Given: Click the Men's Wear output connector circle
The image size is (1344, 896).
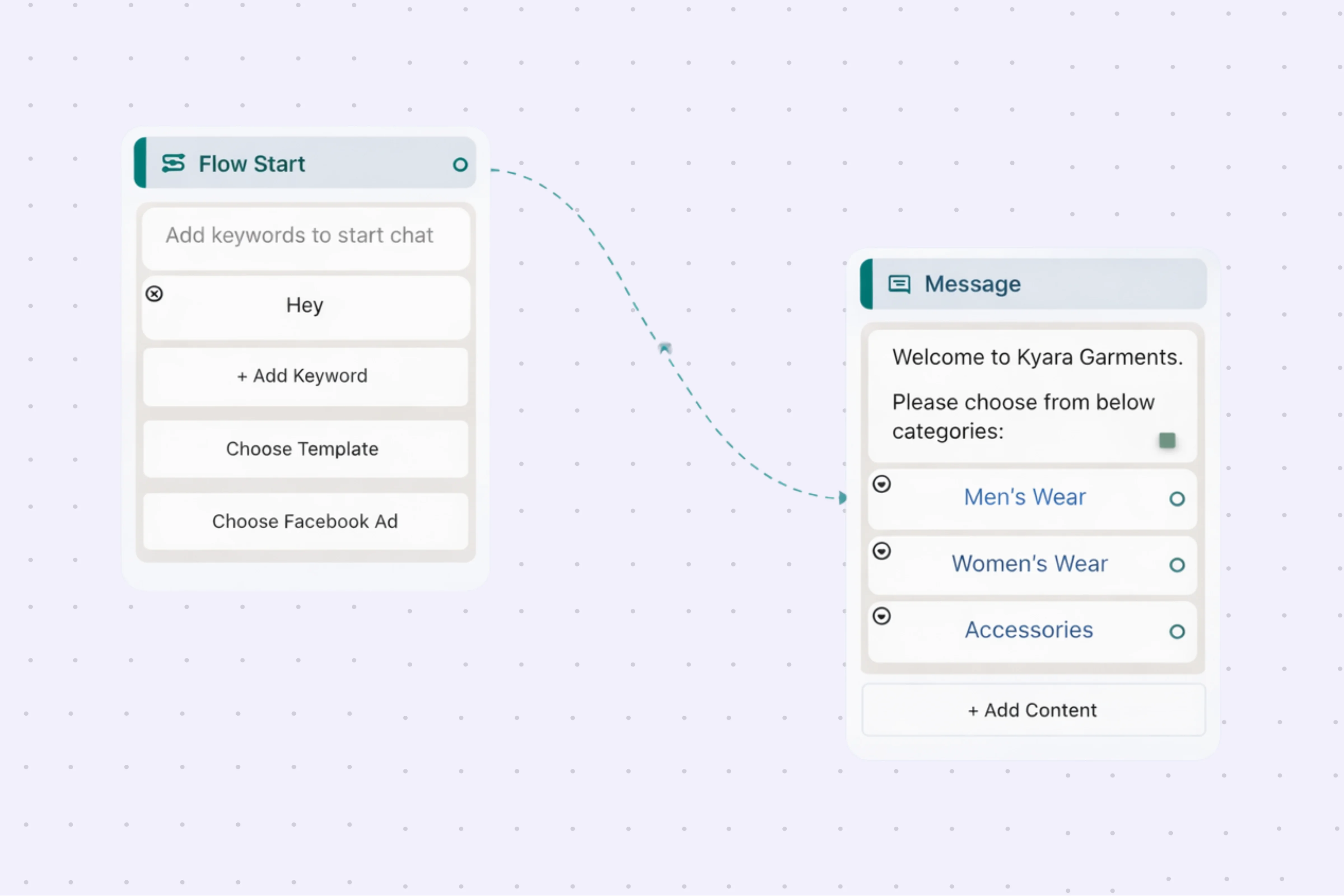Looking at the screenshot, I should [1177, 499].
